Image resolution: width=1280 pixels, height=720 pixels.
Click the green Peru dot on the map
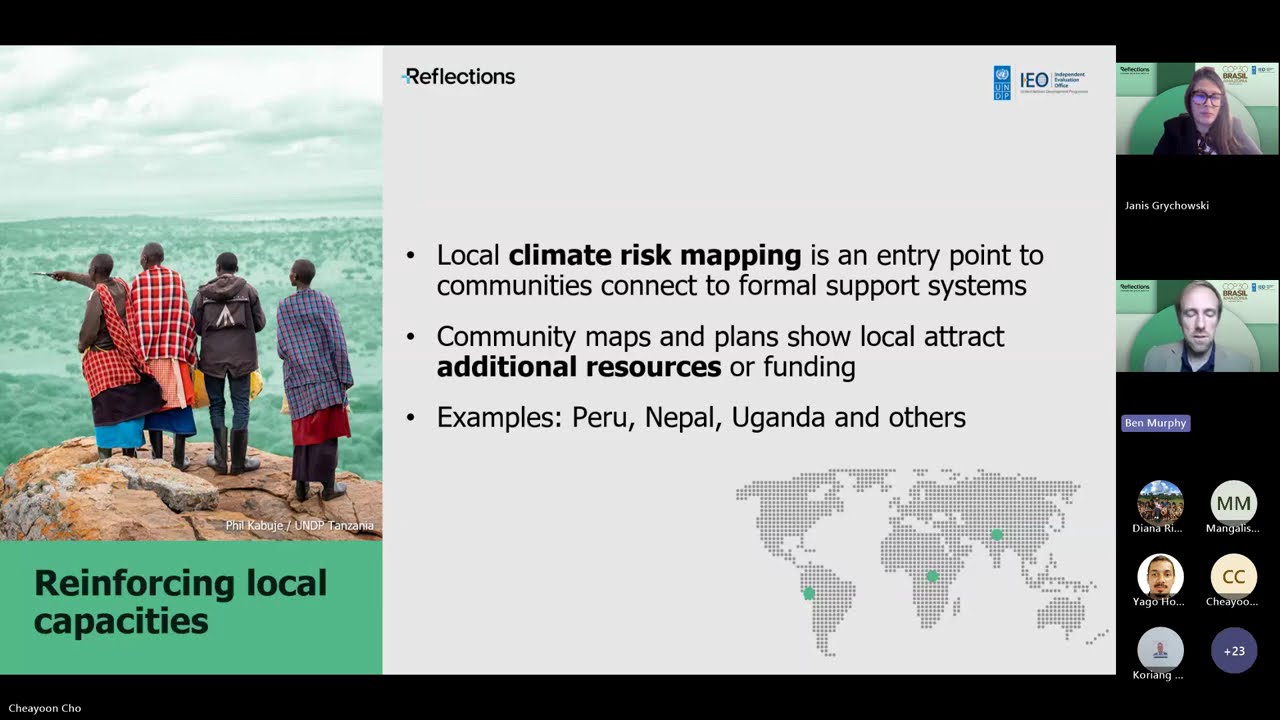click(x=809, y=594)
